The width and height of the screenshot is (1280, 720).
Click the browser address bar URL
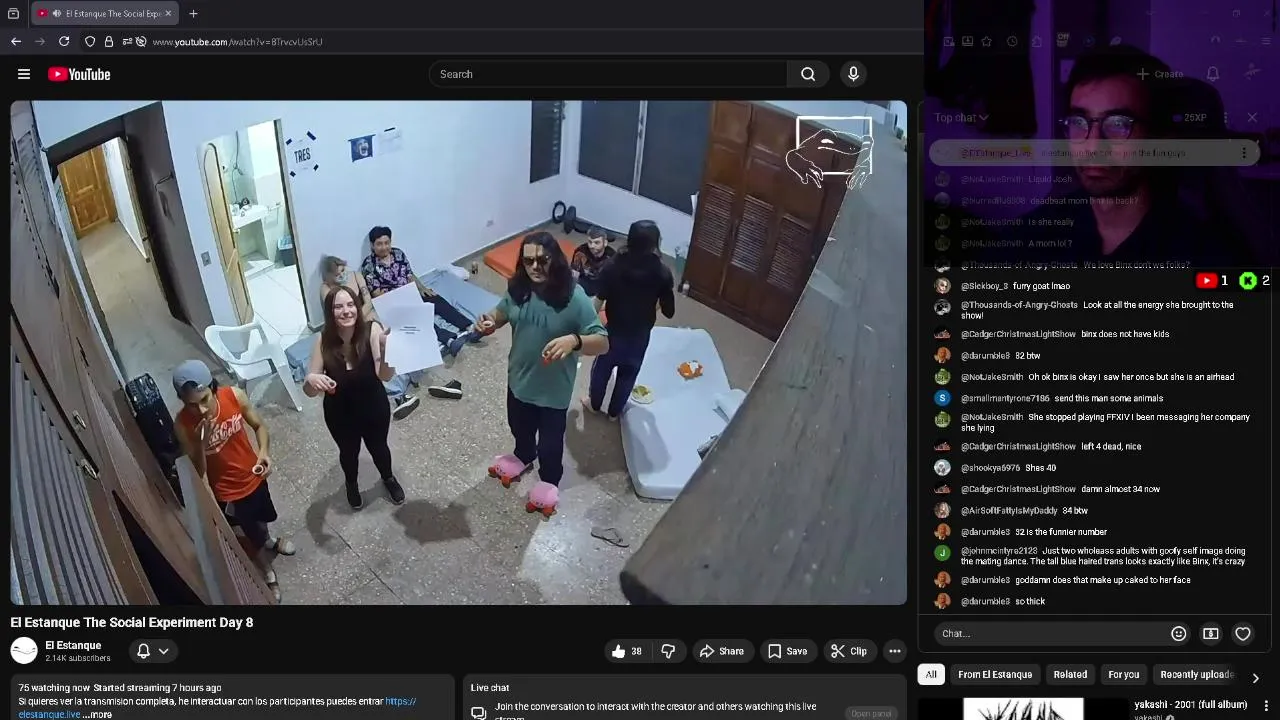237,42
